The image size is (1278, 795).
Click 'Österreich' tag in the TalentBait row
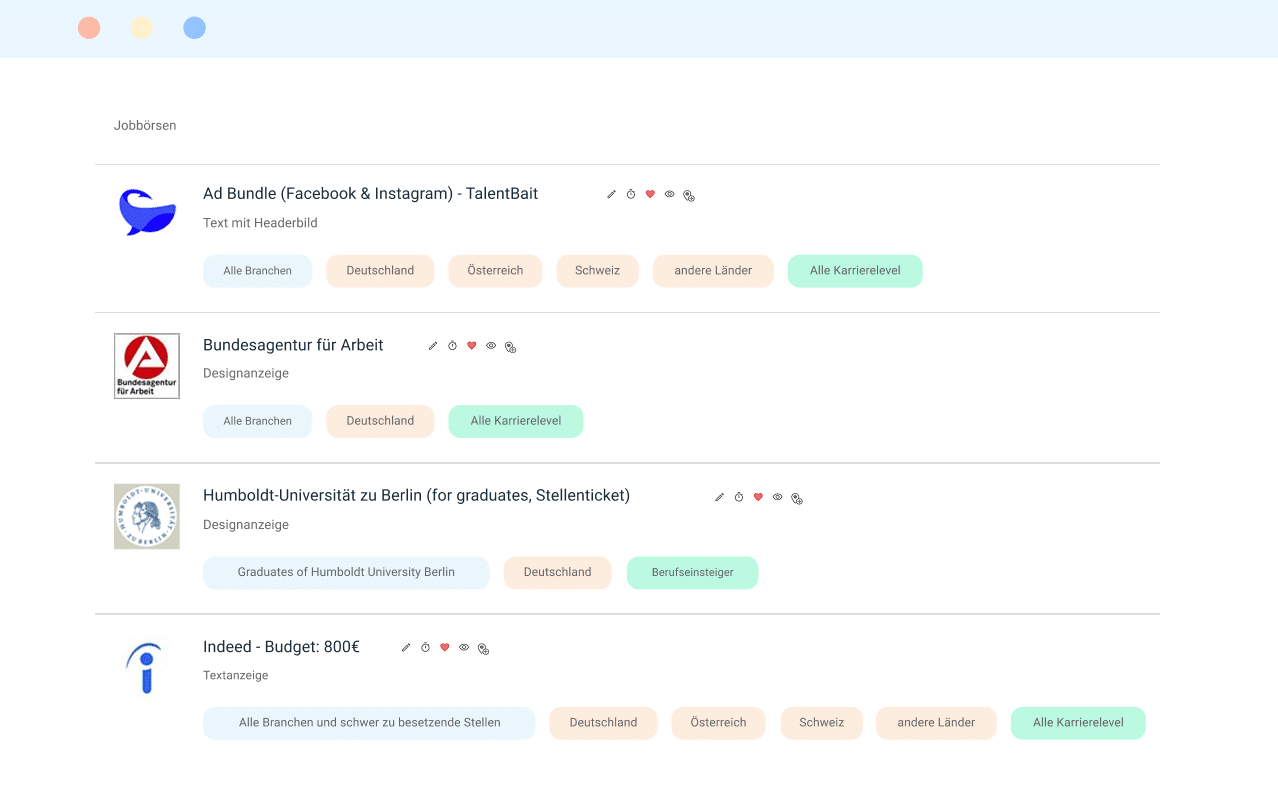[x=495, y=271]
